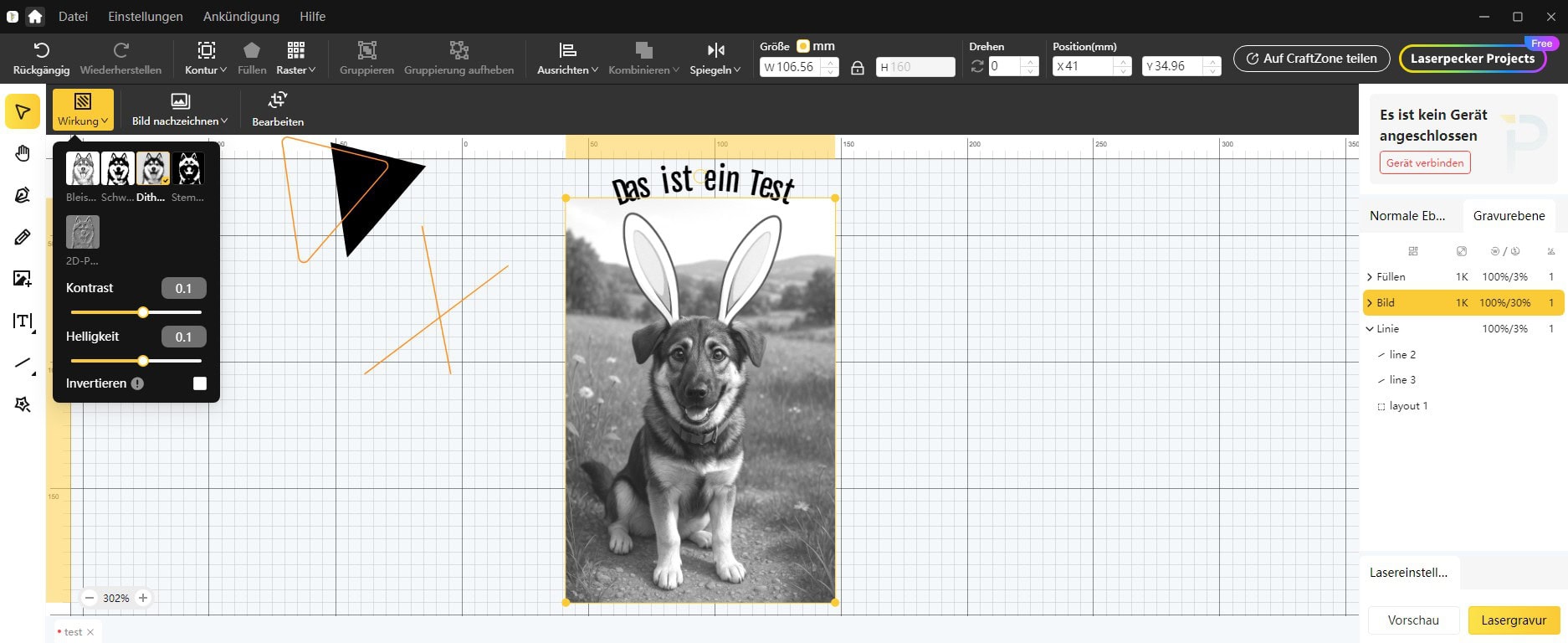Click the Gerät verbinden button
1568x643 pixels.
coord(1425,162)
